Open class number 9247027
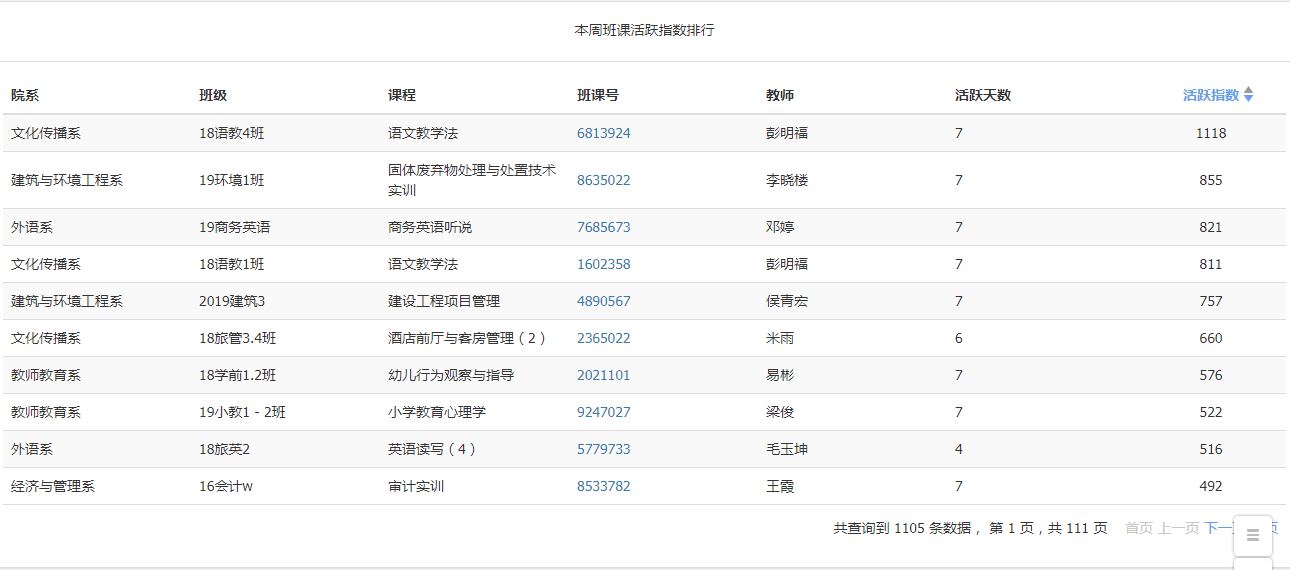Viewport: 1290px width, 570px height. pos(604,412)
